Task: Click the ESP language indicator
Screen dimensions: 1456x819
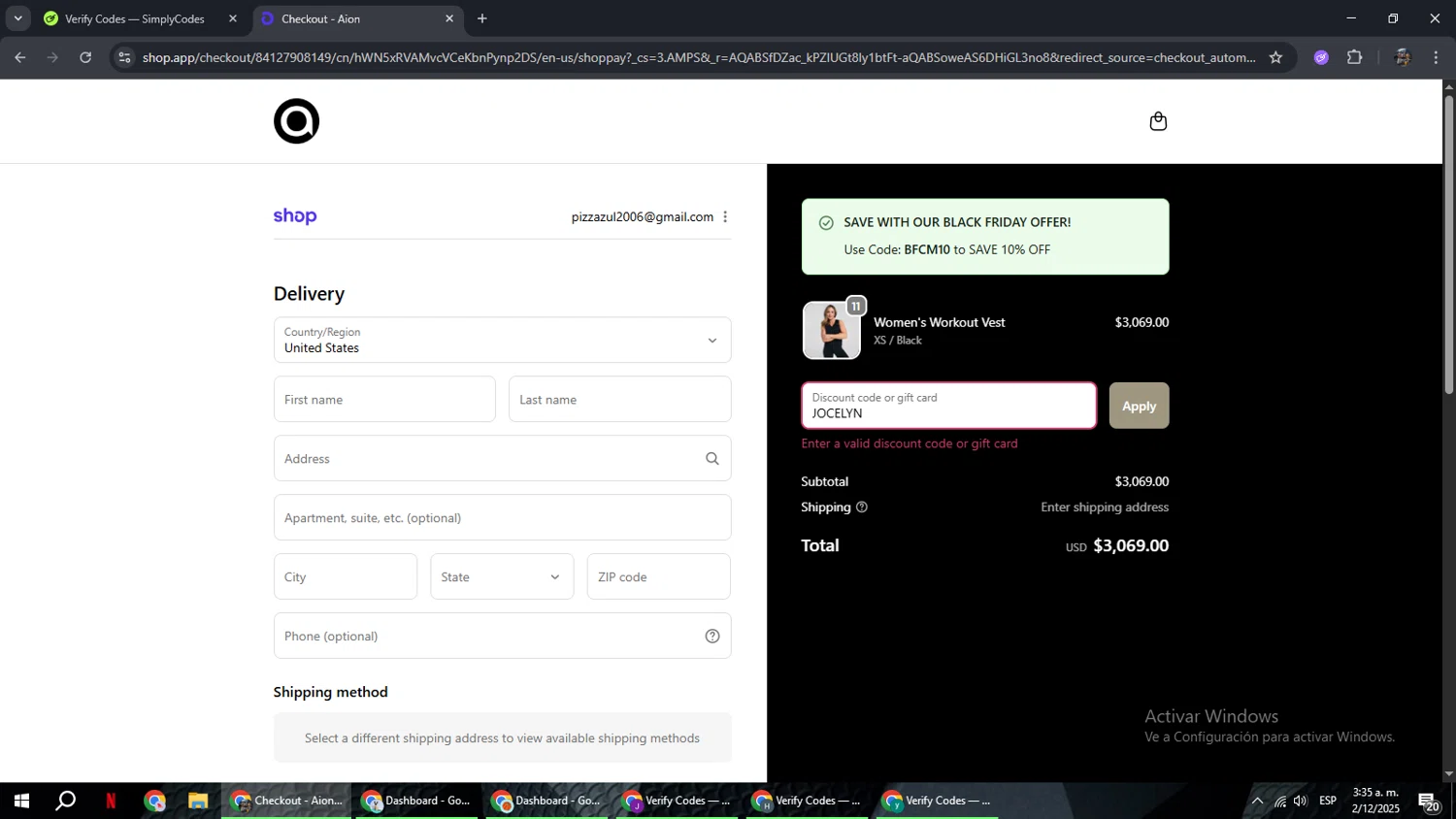Action: click(x=1328, y=801)
